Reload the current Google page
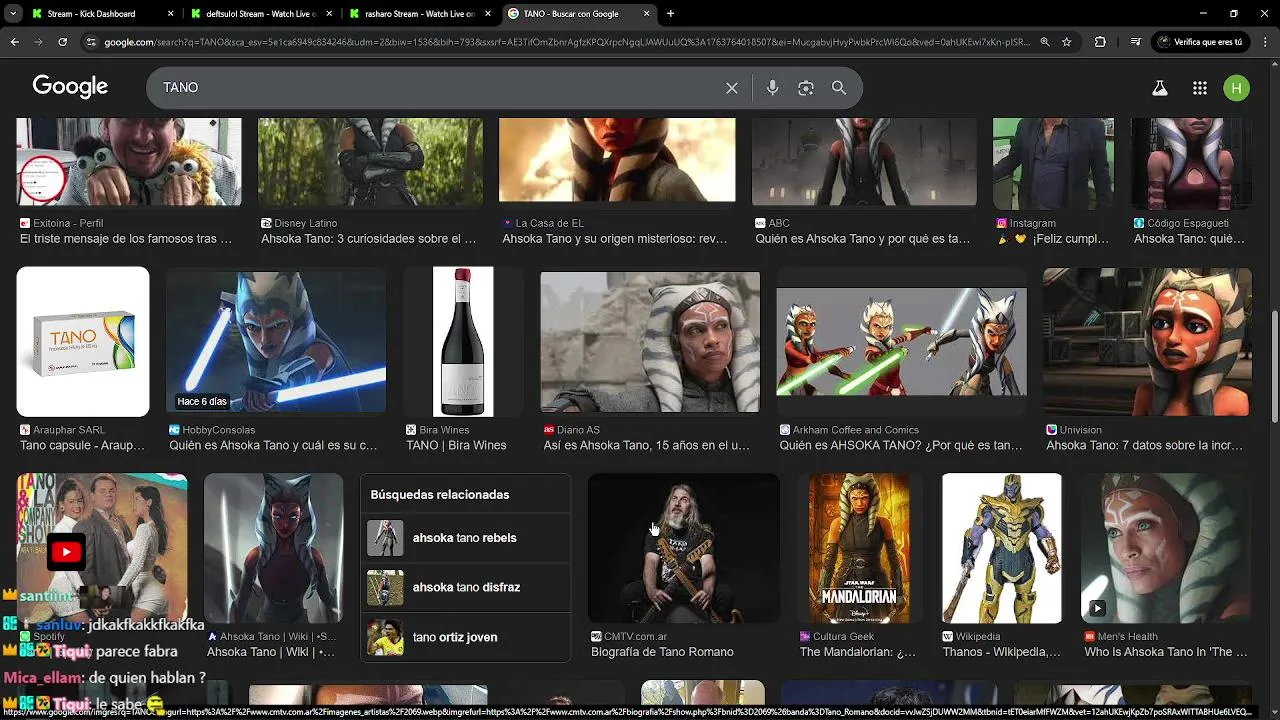Viewport: 1280px width, 720px height. [62, 42]
